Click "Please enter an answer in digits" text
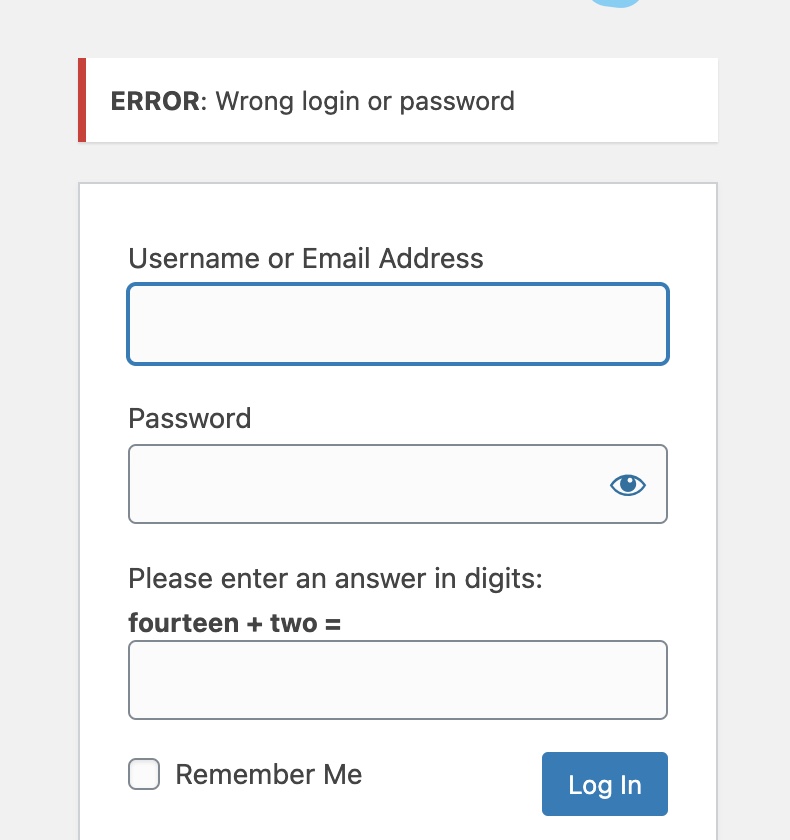The image size is (790, 840). 335,578
